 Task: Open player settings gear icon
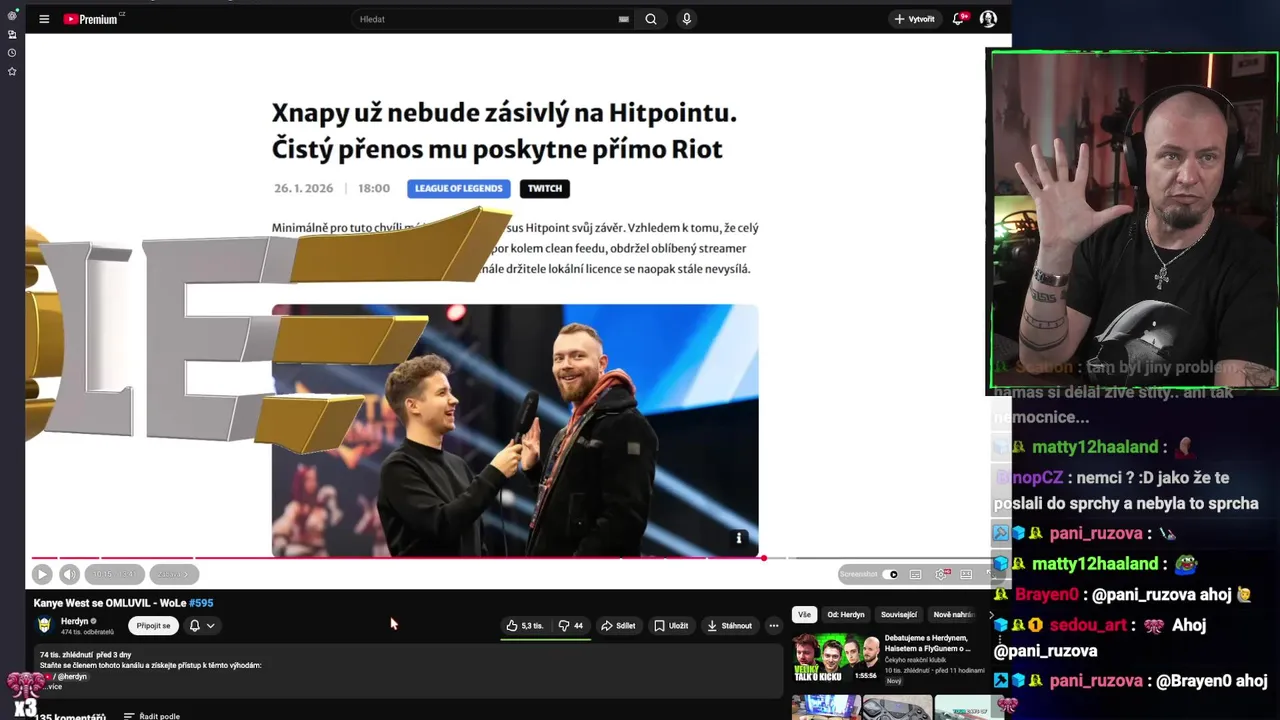coord(941,574)
